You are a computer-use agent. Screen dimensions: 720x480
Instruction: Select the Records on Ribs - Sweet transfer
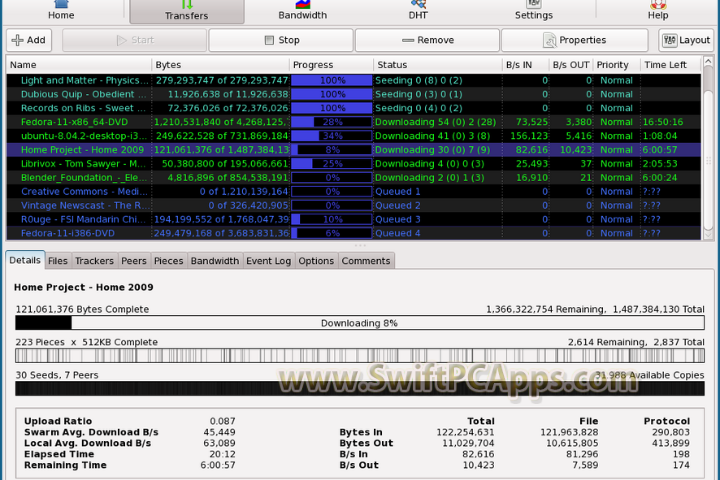click(354, 108)
